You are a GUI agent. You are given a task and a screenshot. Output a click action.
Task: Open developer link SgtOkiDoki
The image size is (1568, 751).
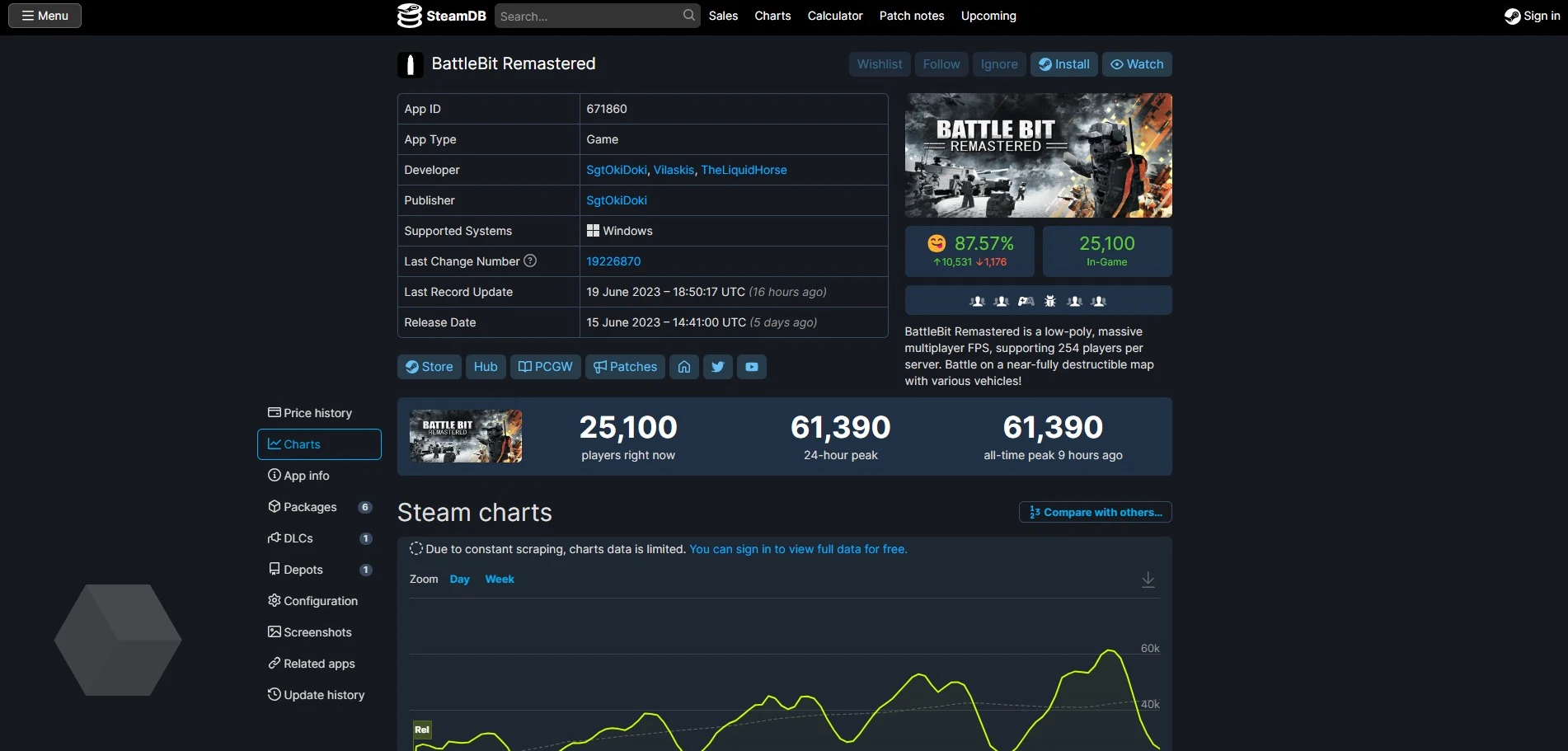click(x=617, y=170)
